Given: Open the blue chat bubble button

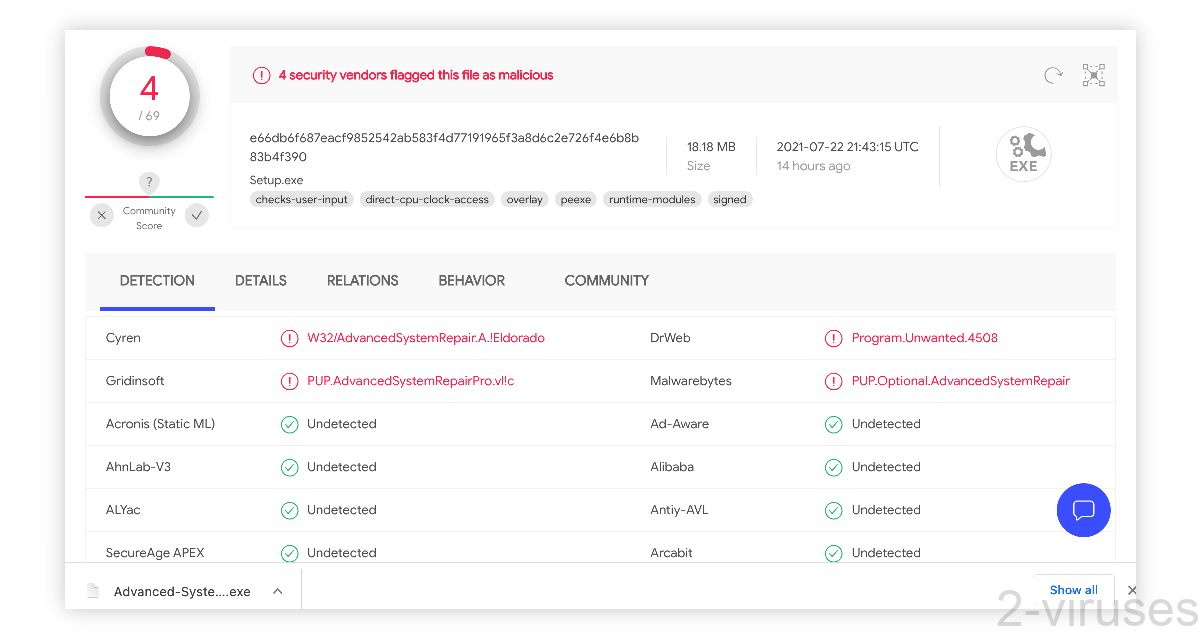Looking at the screenshot, I should [x=1084, y=510].
